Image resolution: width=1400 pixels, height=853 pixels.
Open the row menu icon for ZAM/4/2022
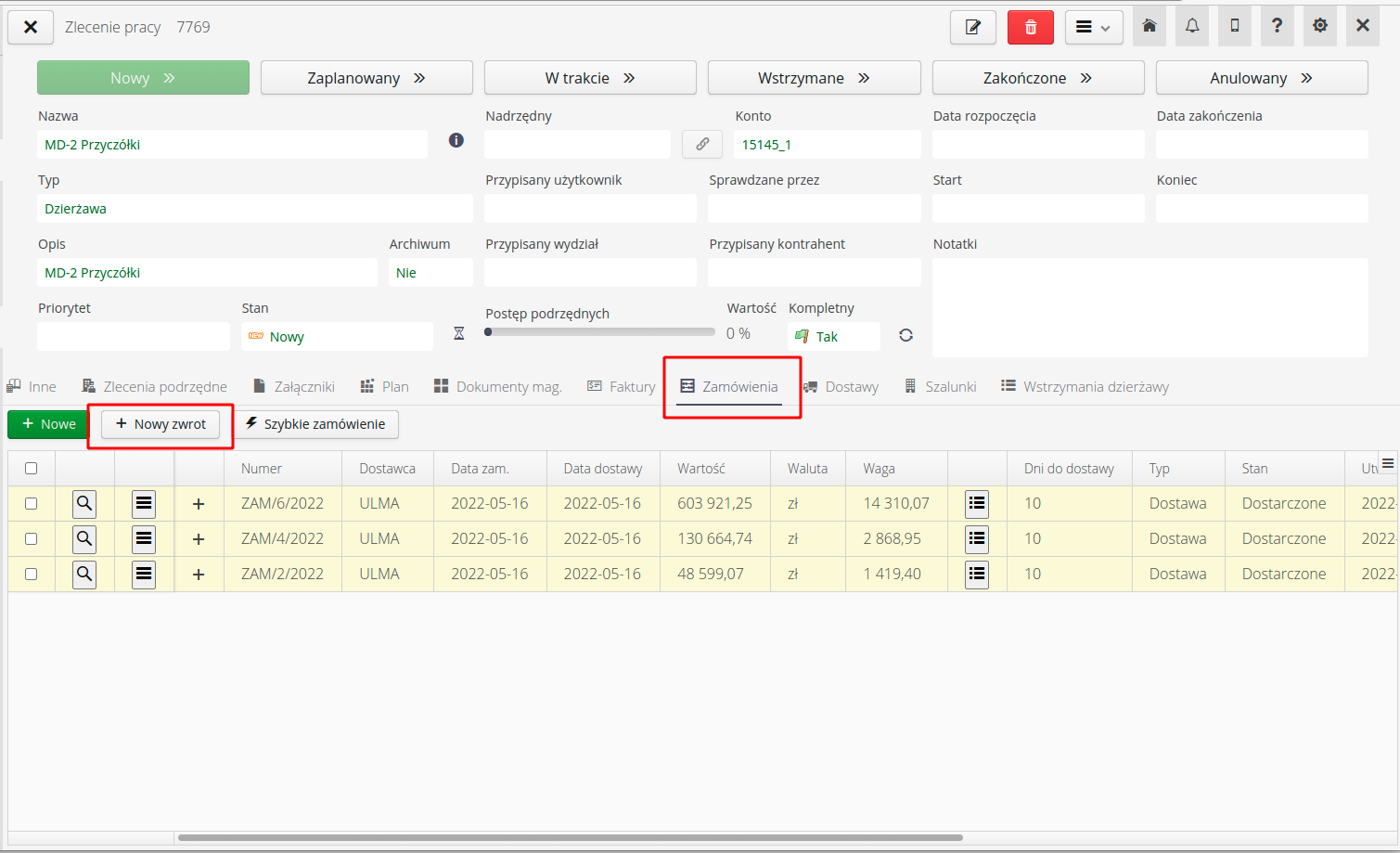(x=143, y=538)
